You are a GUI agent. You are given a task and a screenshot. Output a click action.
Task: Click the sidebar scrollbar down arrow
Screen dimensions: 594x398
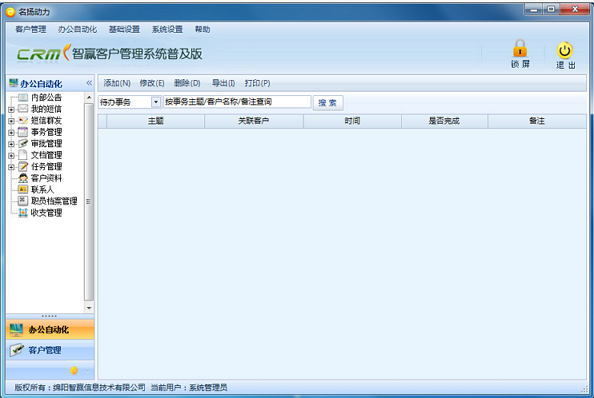pos(89,308)
